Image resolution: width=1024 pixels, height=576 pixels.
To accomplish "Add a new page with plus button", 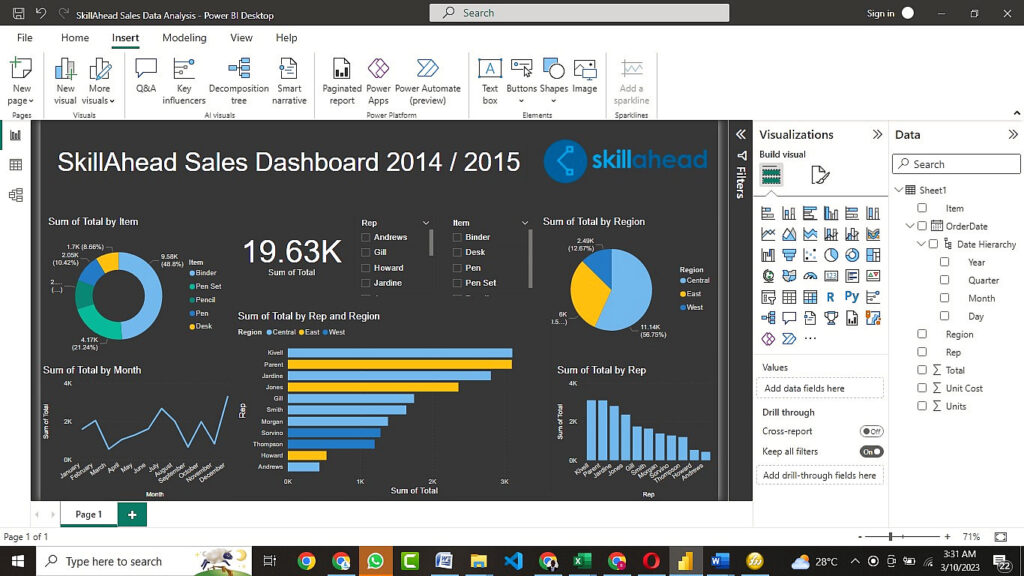I will point(132,515).
